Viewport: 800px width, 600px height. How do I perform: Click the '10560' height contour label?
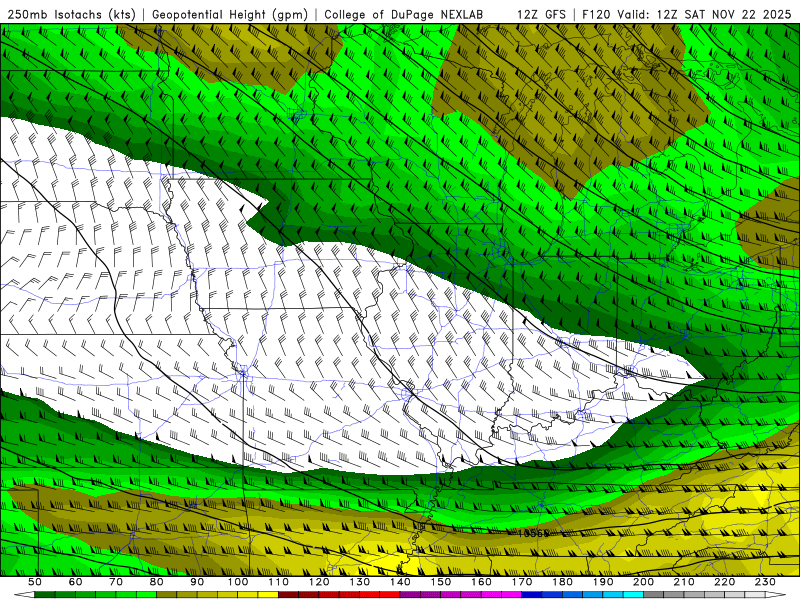[533, 533]
